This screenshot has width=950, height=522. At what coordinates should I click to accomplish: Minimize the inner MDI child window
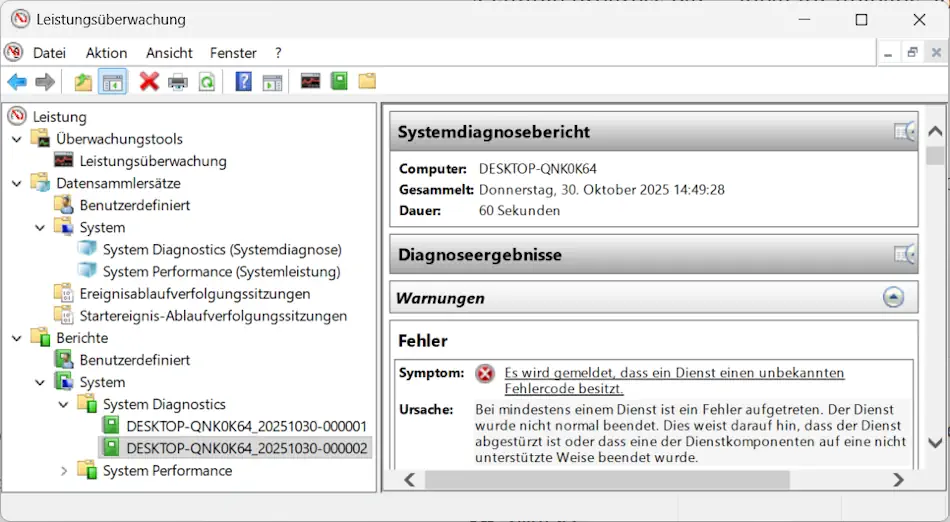pos(888,53)
